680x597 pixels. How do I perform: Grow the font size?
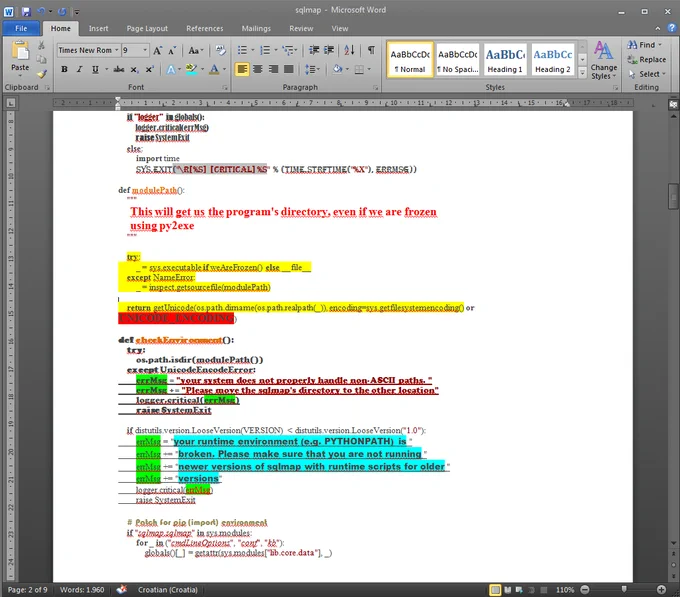[x=157, y=51]
